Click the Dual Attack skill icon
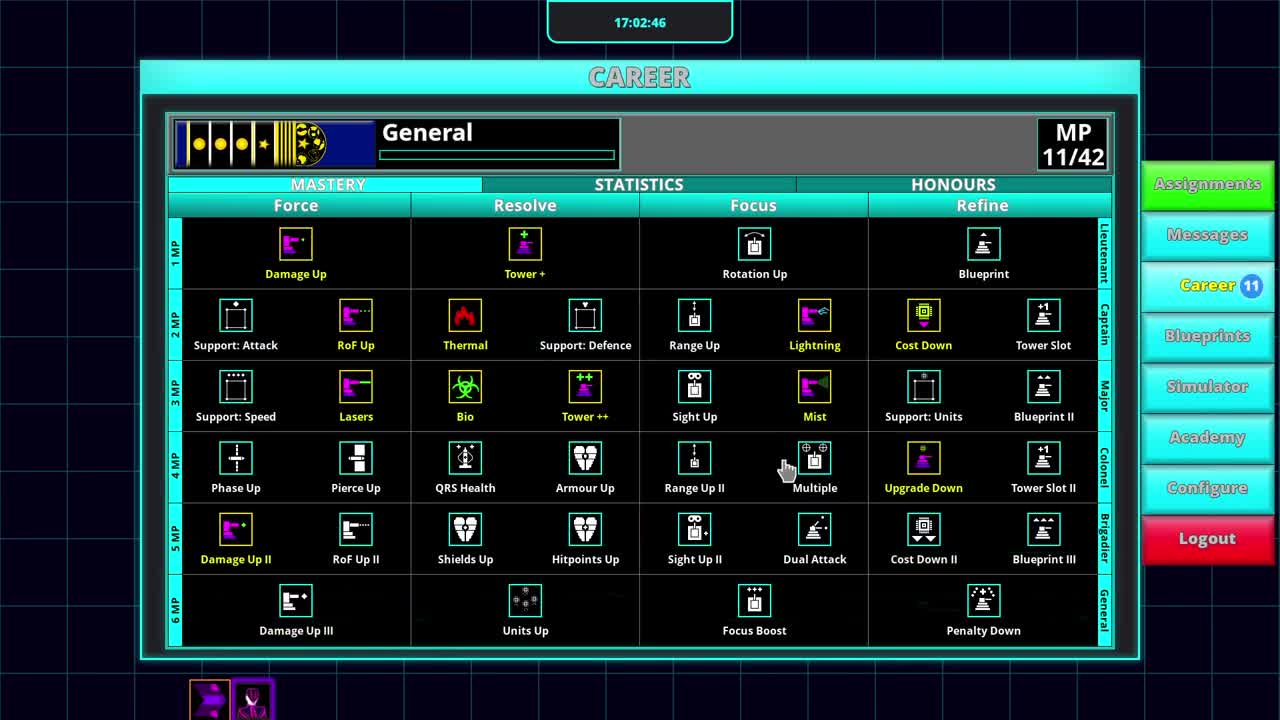This screenshot has width=1280, height=720. pos(814,530)
